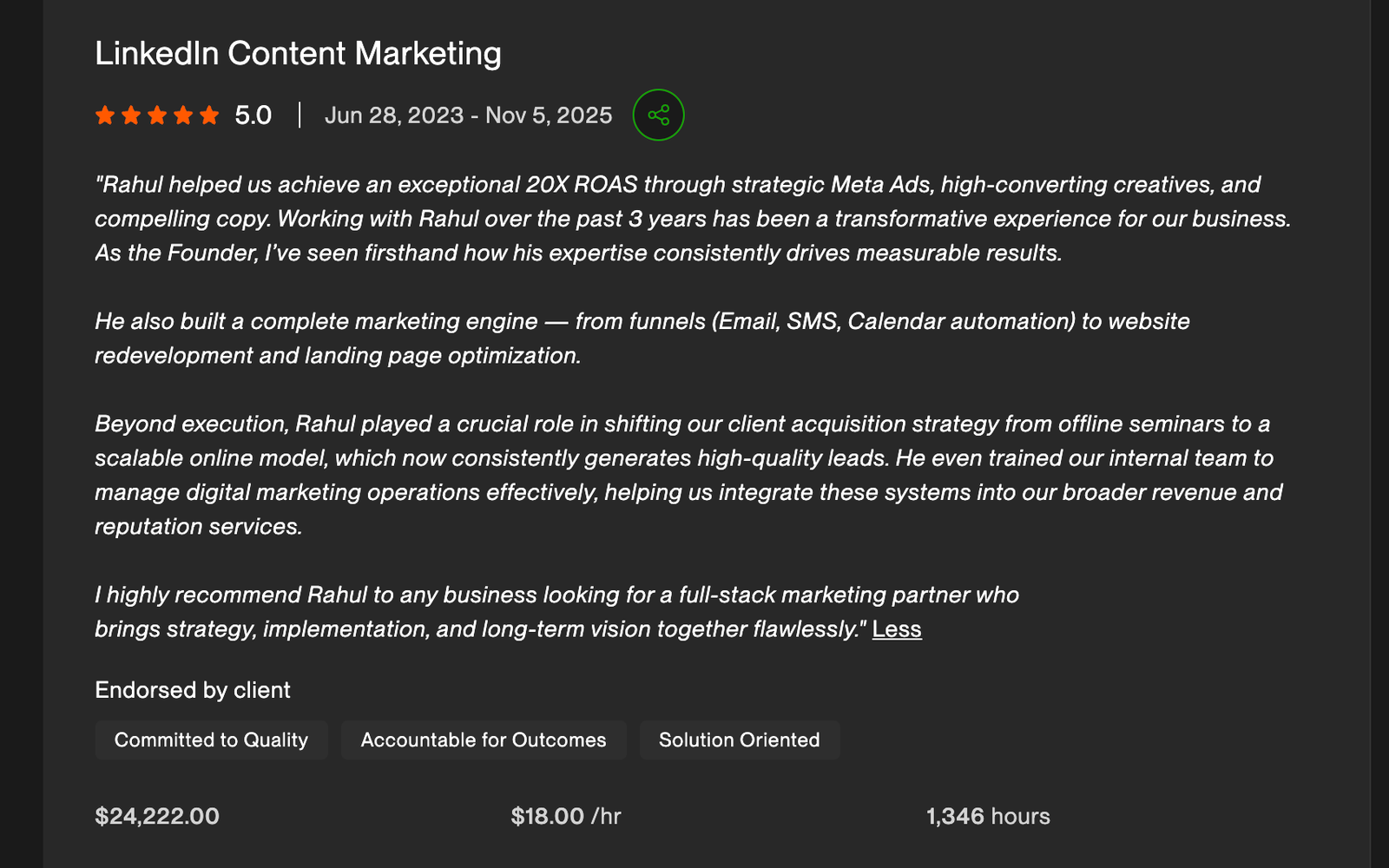Click the Jun 28, 2023 - Nov 5, 2025 date range
This screenshot has width=1389, height=868.
click(468, 115)
